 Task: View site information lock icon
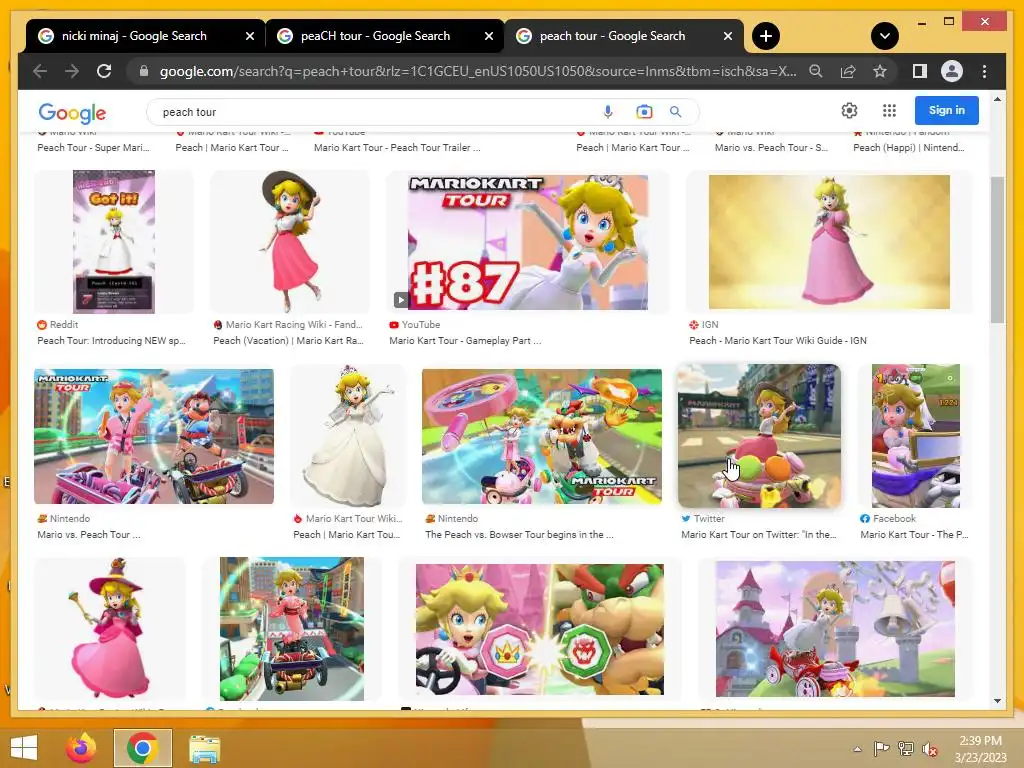[144, 71]
